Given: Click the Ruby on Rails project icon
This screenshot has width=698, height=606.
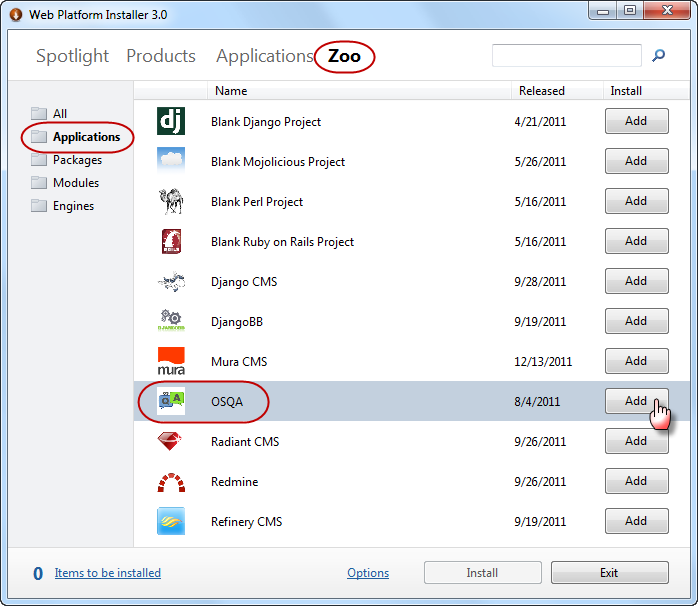Looking at the screenshot, I should click(171, 241).
